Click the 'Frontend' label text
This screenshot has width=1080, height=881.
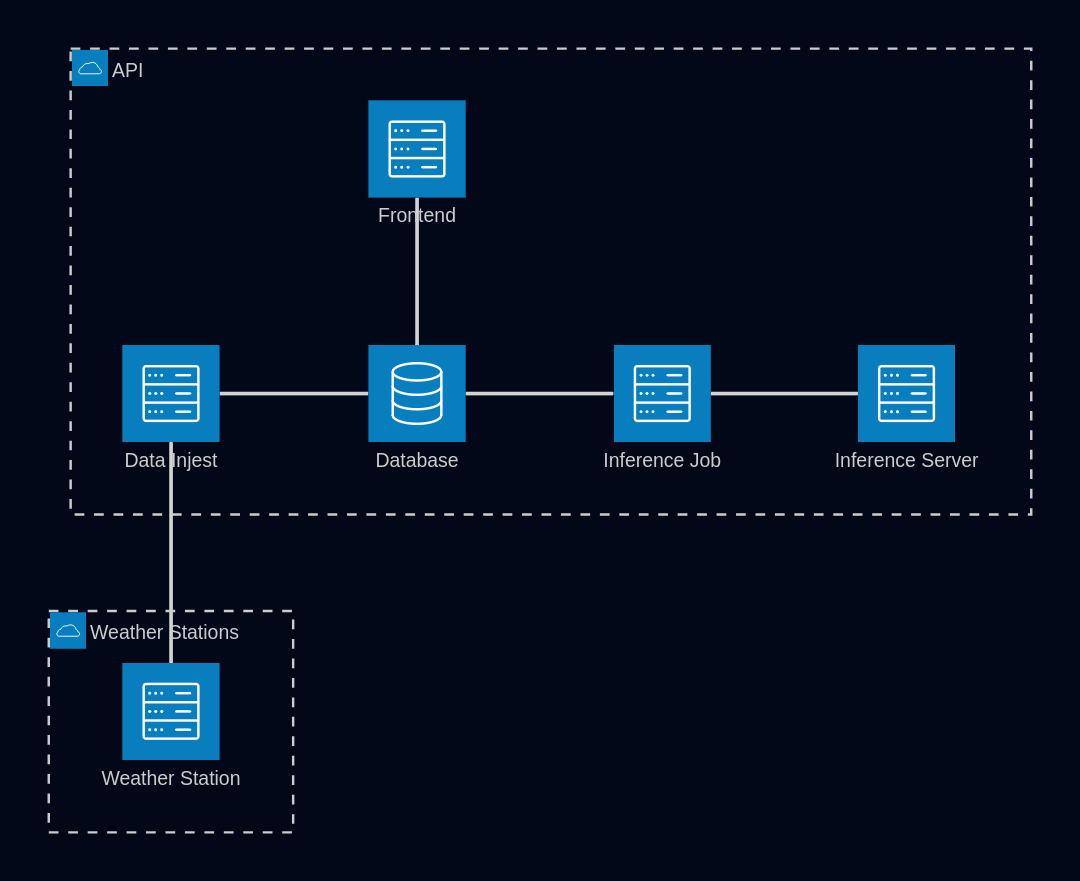(x=417, y=216)
